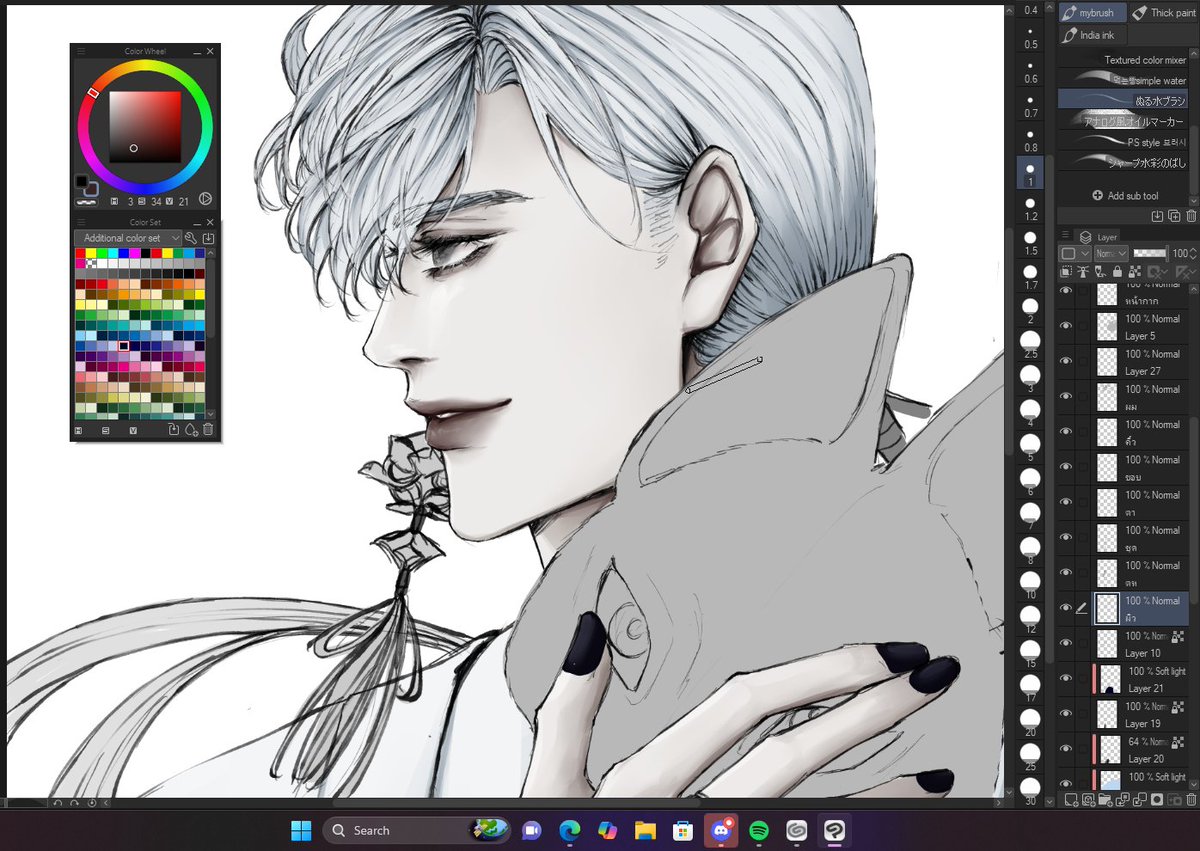1200x851 pixels.
Task: Toggle Clip to Layer Below icon
Action: tap(1067, 272)
